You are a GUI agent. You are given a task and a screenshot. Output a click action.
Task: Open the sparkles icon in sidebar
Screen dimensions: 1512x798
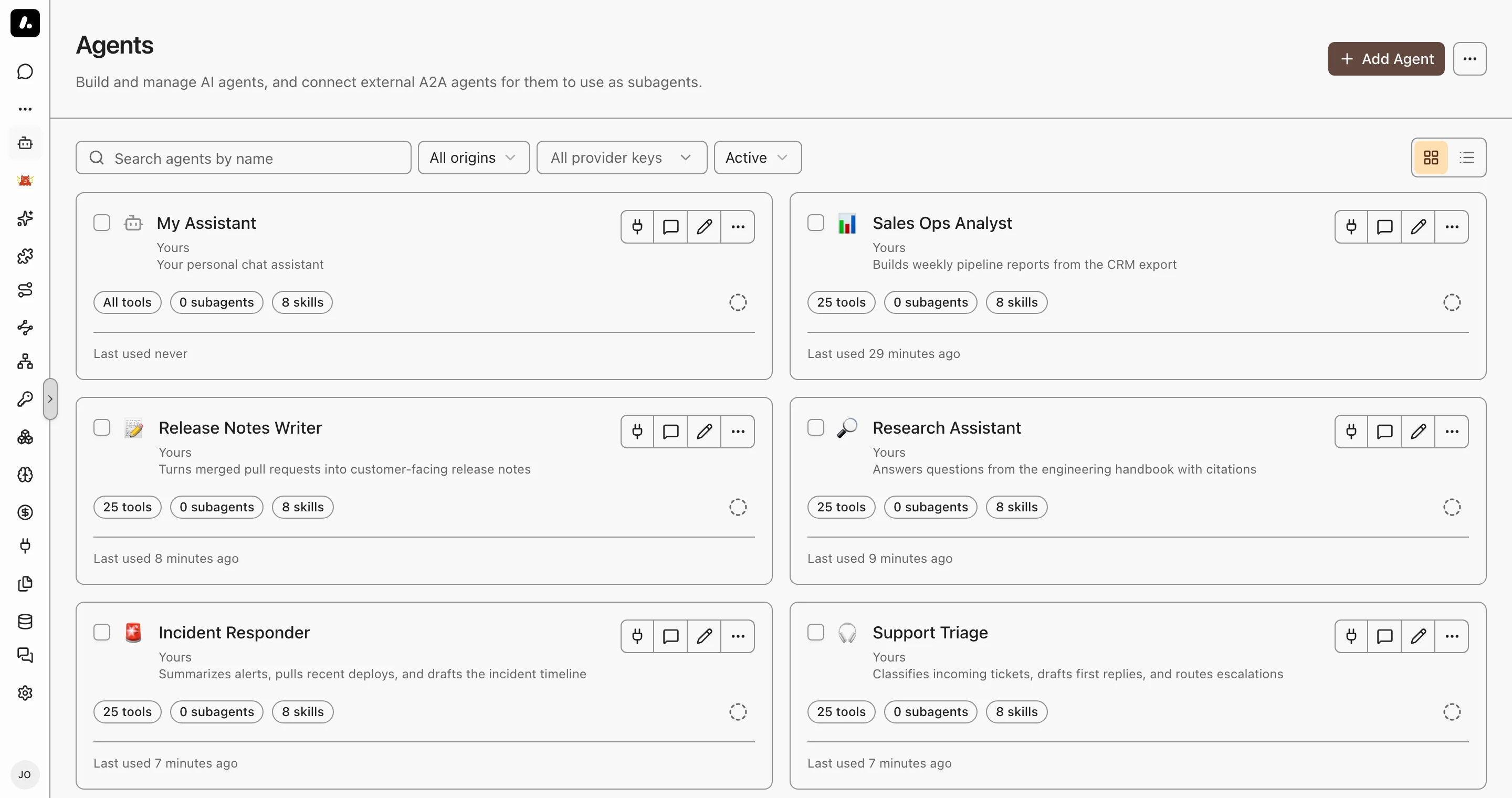point(25,218)
